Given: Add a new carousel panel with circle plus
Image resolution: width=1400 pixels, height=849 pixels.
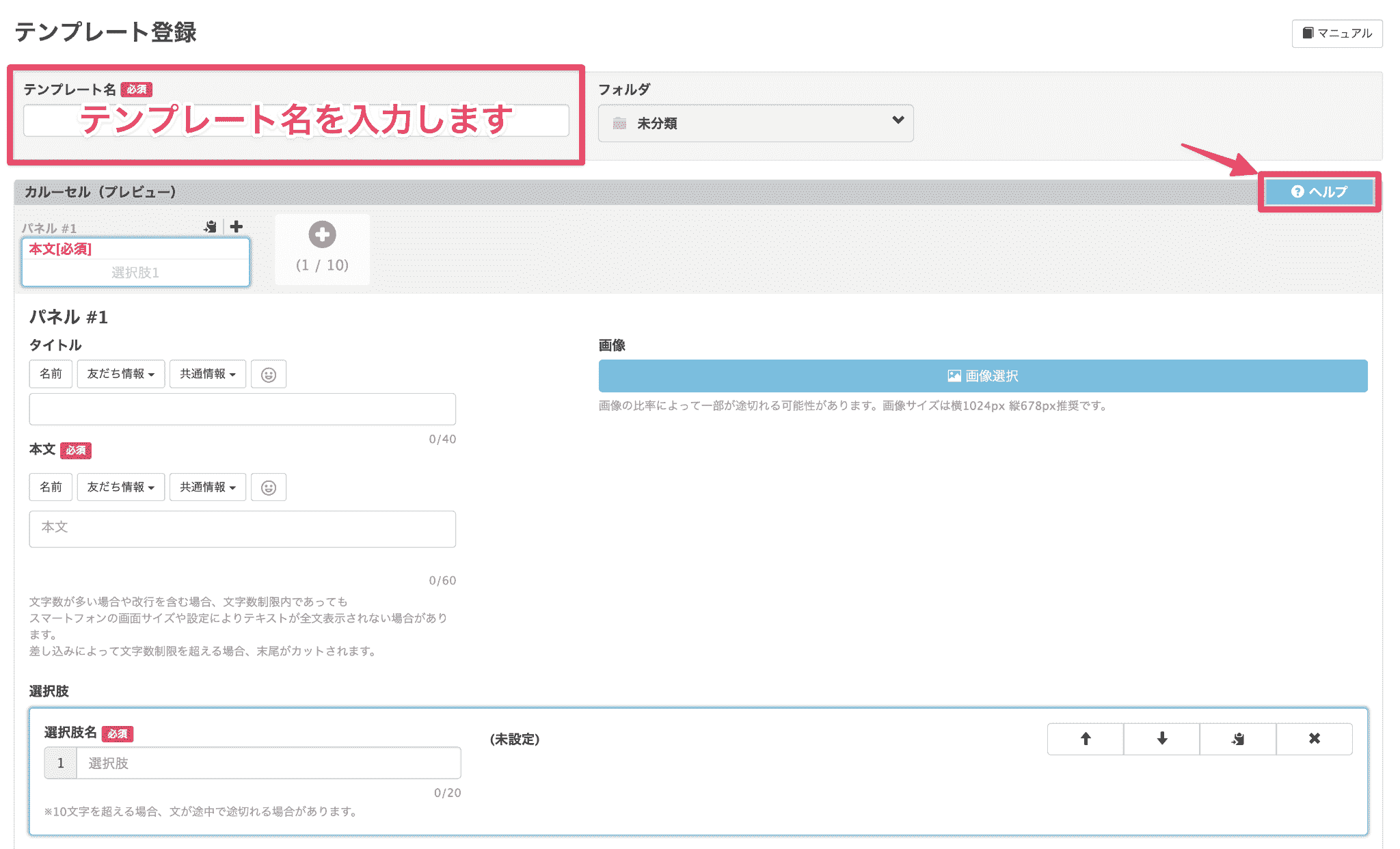Looking at the screenshot, I should [x=322, y=235].
